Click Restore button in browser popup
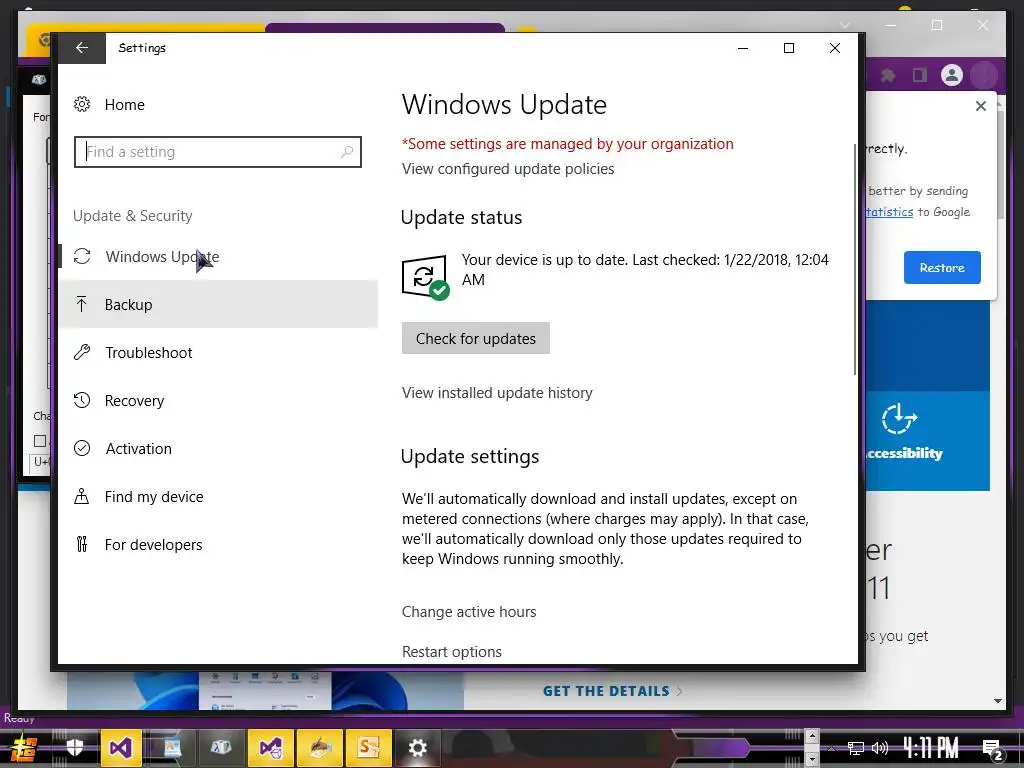Viewport: 1024px width, 768px height. point(942,267)
